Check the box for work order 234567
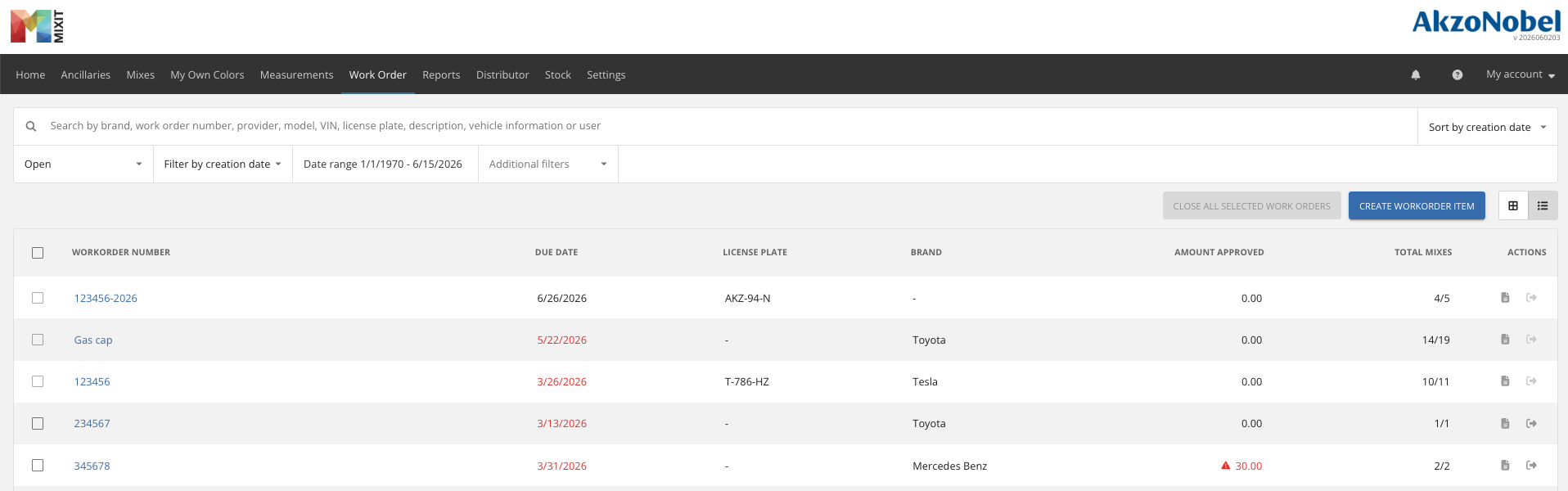The height and width of the screenshot is (491, 1568). (x=38, y=423)
